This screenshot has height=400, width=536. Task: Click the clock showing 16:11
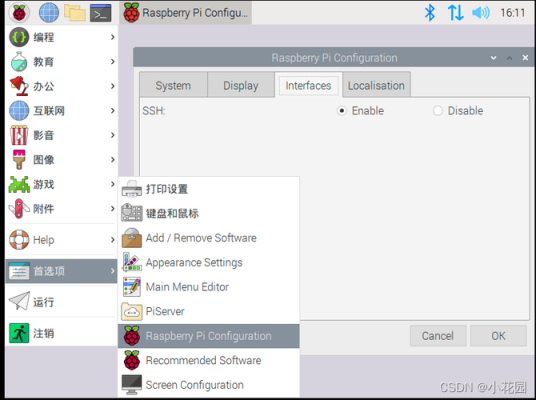(x=513, y=13)
